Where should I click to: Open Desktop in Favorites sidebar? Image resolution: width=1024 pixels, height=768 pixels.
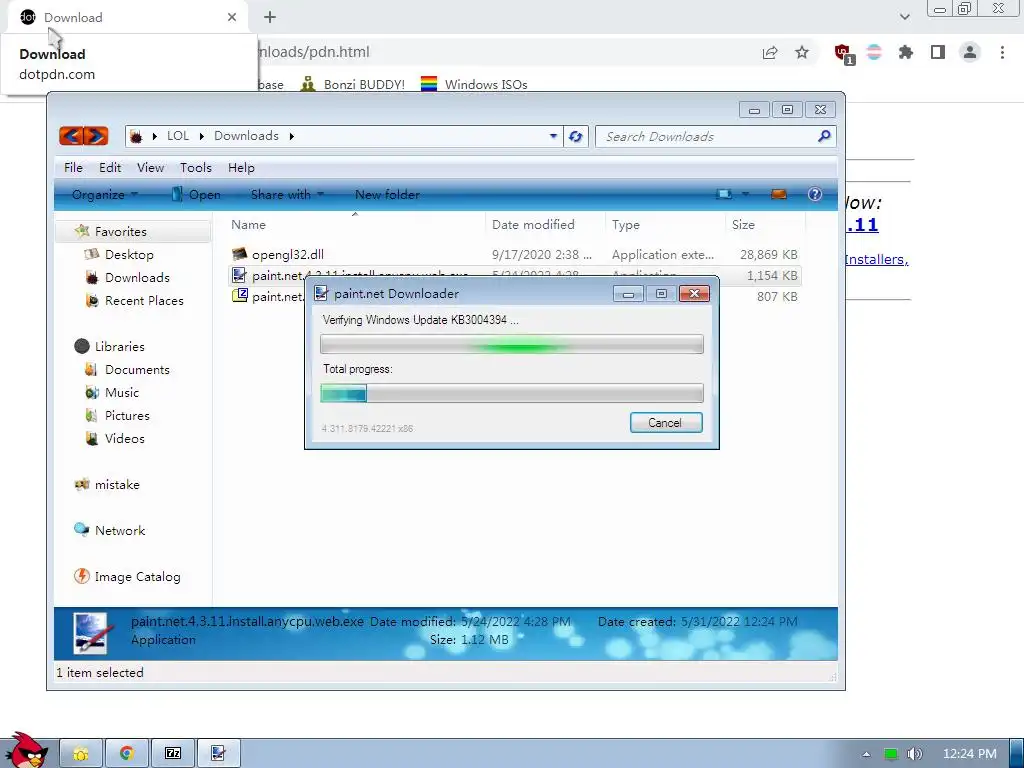tap(129, 255)
